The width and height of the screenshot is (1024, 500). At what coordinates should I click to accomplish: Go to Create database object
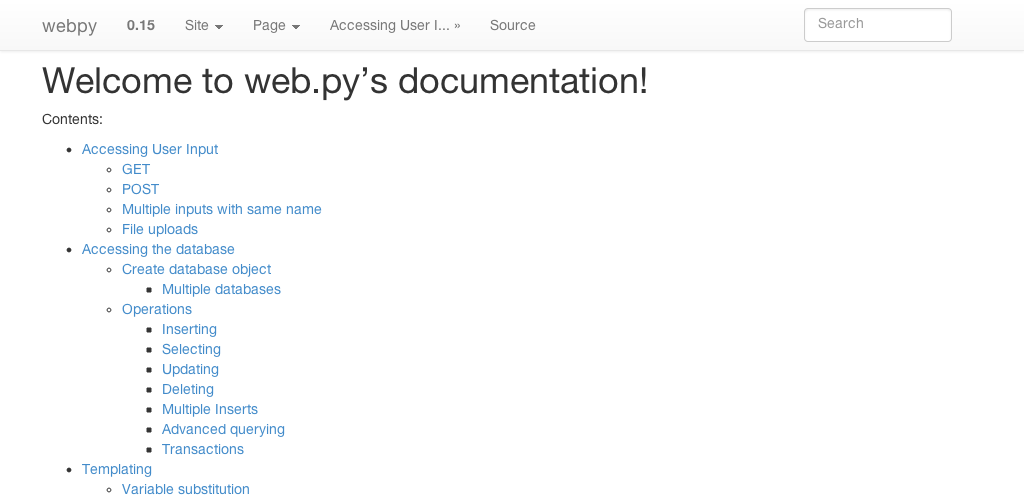pos(196,269)
